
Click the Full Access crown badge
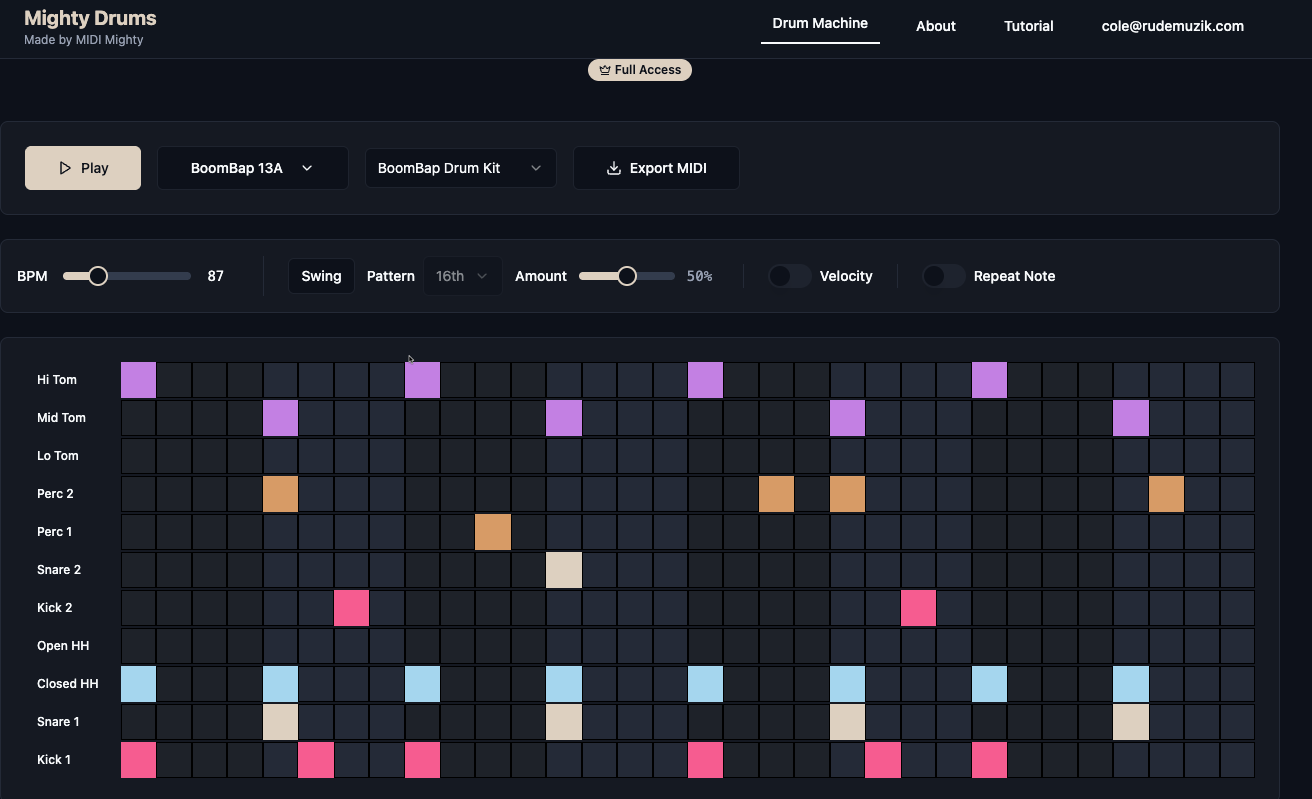pyautogui.click(x=640, y=70)
